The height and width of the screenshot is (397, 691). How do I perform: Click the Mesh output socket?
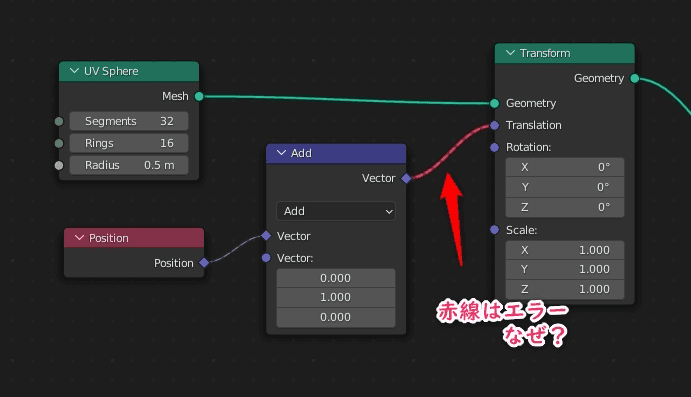coord(199,96)
